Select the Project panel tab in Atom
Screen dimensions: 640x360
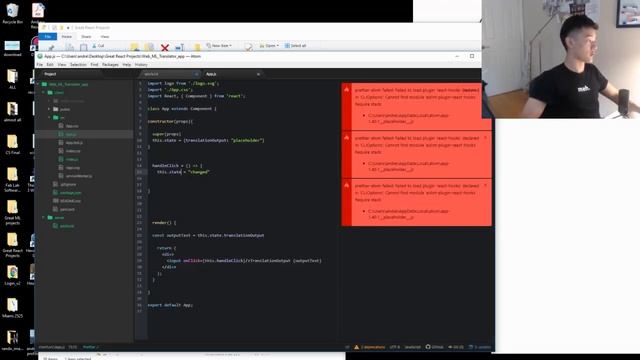50,74
